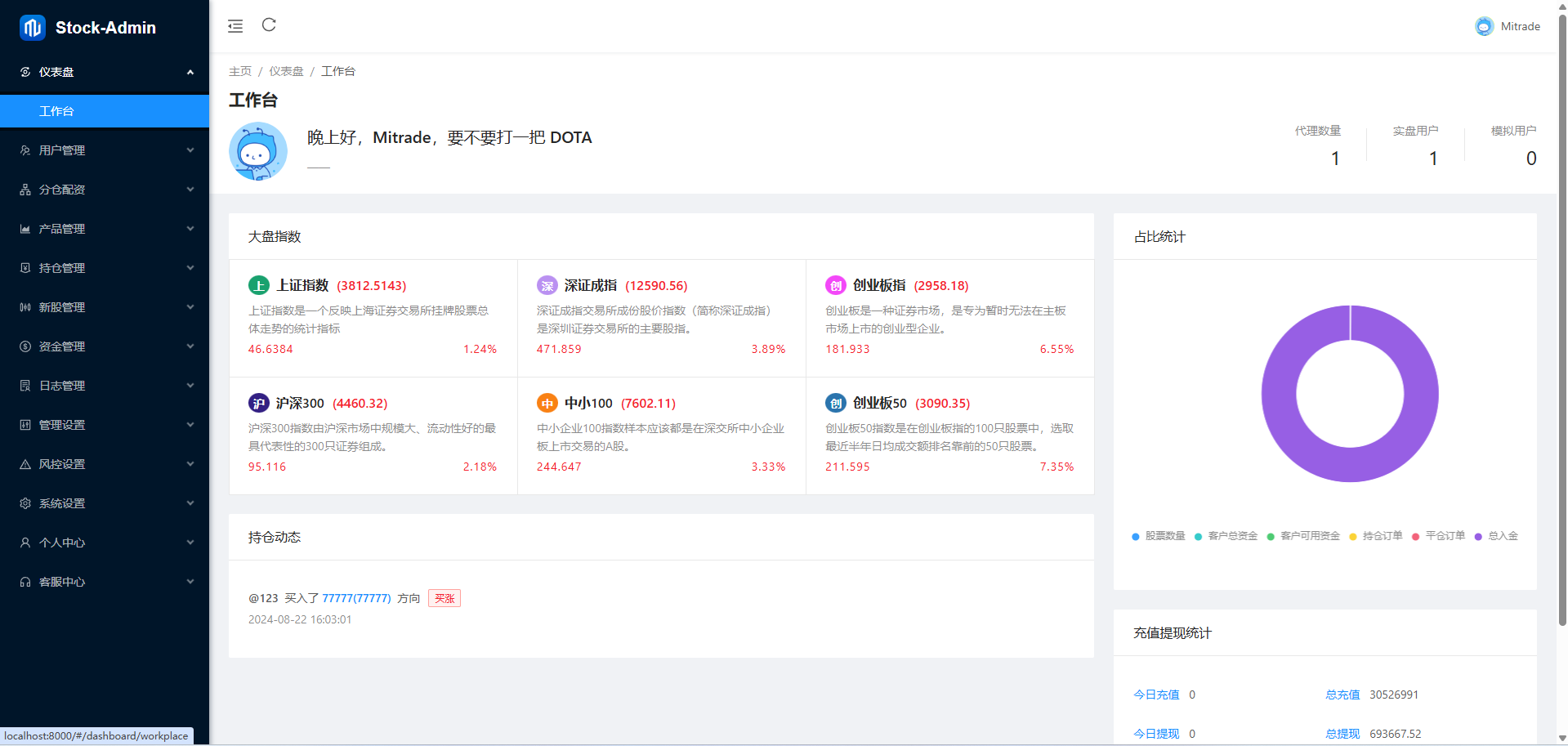This screenshot has width=1568, height=746.
Task: Click the Mitrade user avatar in header
Action: 1484,26
